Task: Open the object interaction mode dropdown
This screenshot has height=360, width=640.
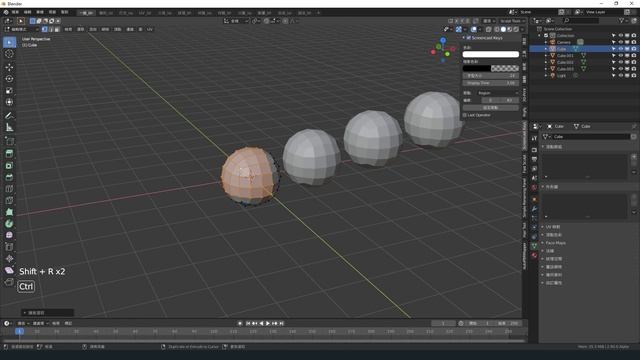Action: click(21, 29)
